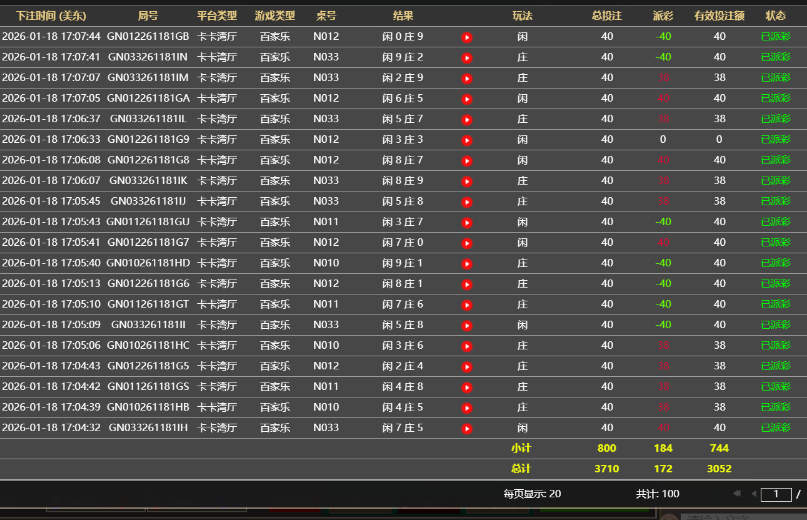Open replay for round GN011261181GS

[x=467, y=387]
